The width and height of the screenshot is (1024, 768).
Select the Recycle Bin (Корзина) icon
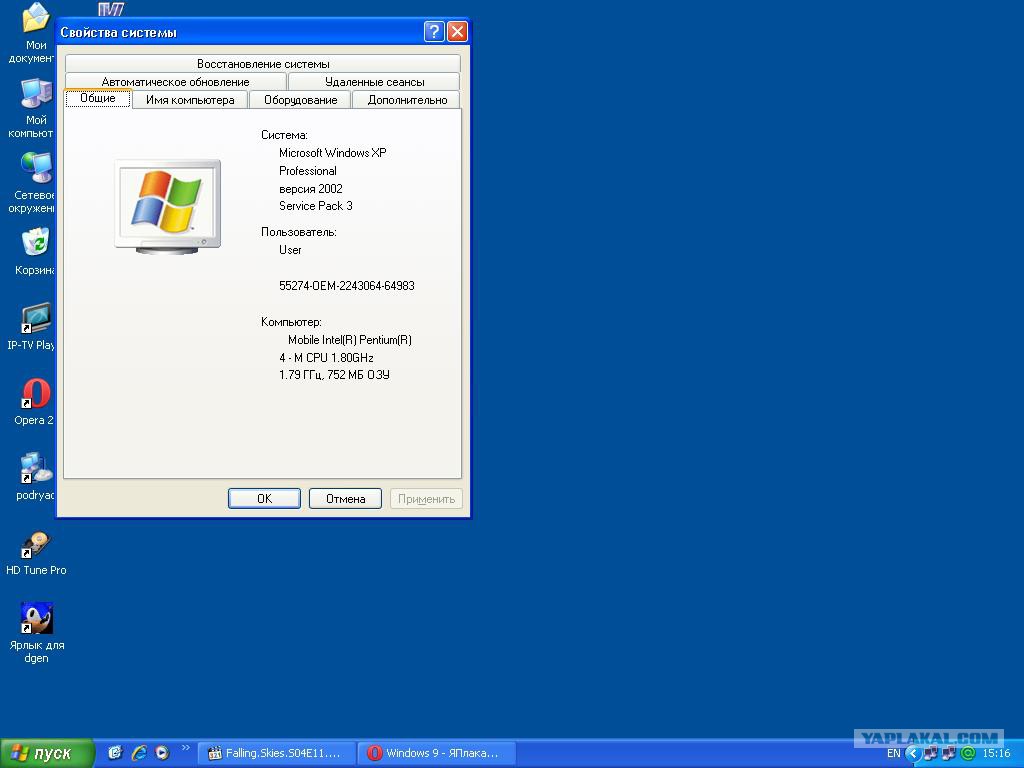tap(35, 243)
